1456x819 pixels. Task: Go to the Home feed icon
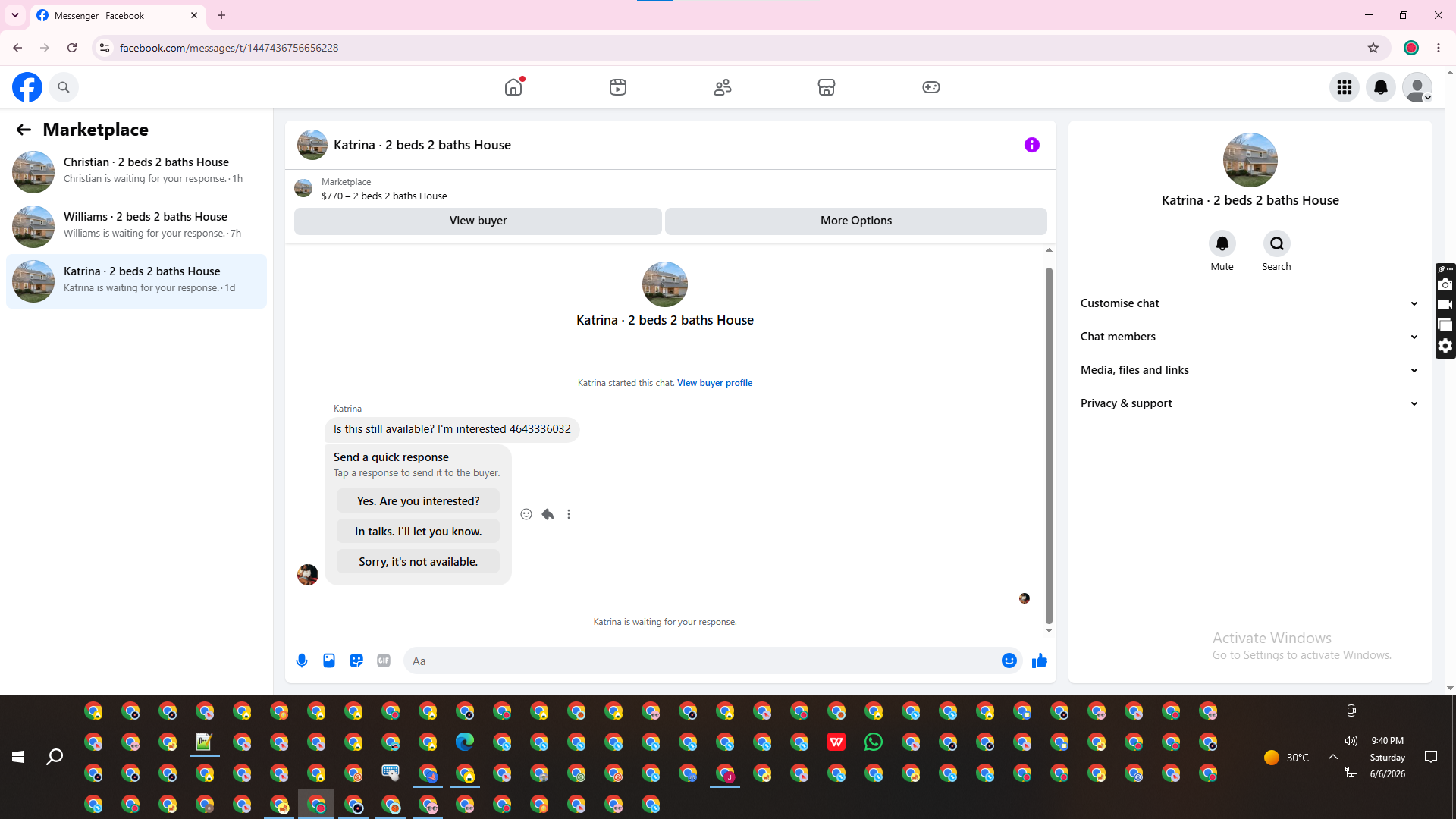pyautogui.click(x=513, y=87)
